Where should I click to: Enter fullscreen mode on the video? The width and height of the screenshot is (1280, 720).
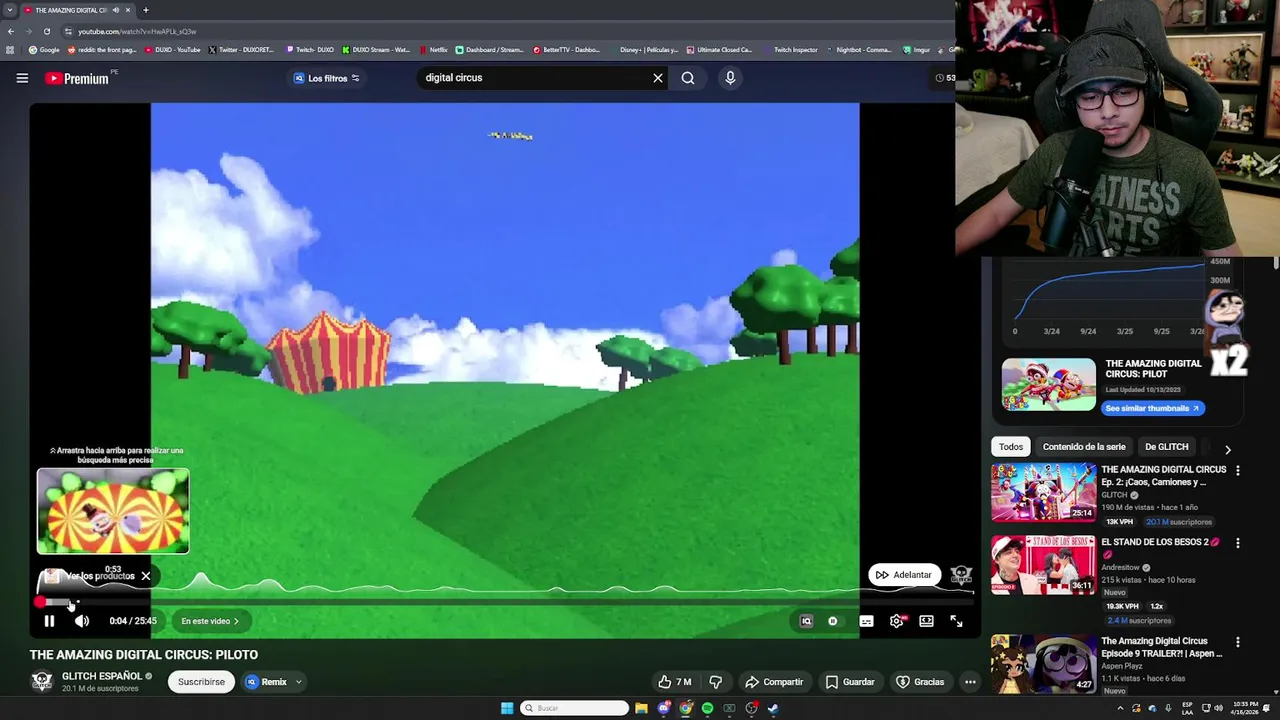coord(956,621)
